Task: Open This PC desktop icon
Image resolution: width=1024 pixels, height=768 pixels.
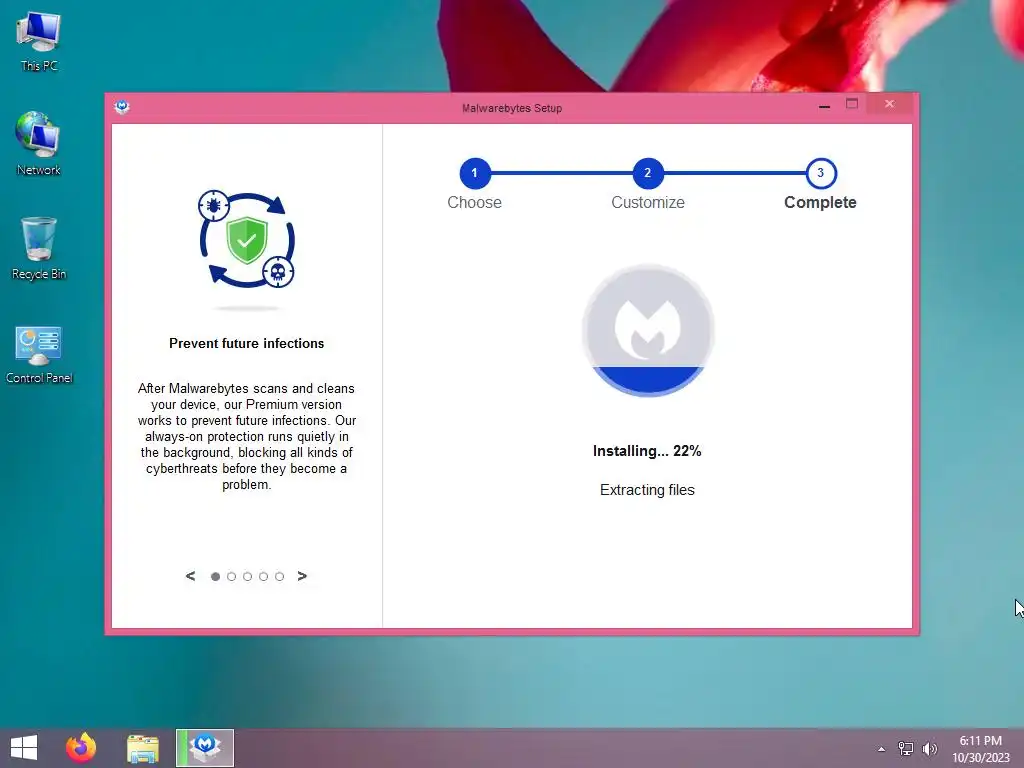Action: pos(39,40)
